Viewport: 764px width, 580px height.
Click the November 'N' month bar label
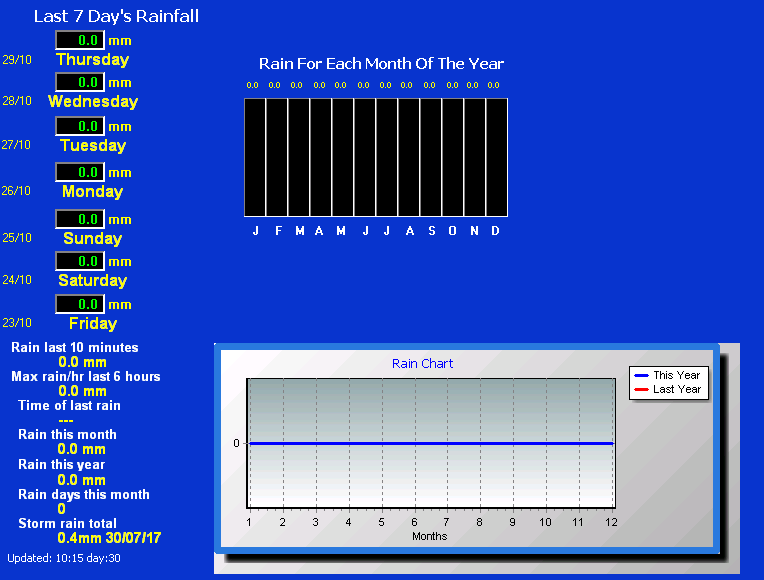(x=474, y=231)
